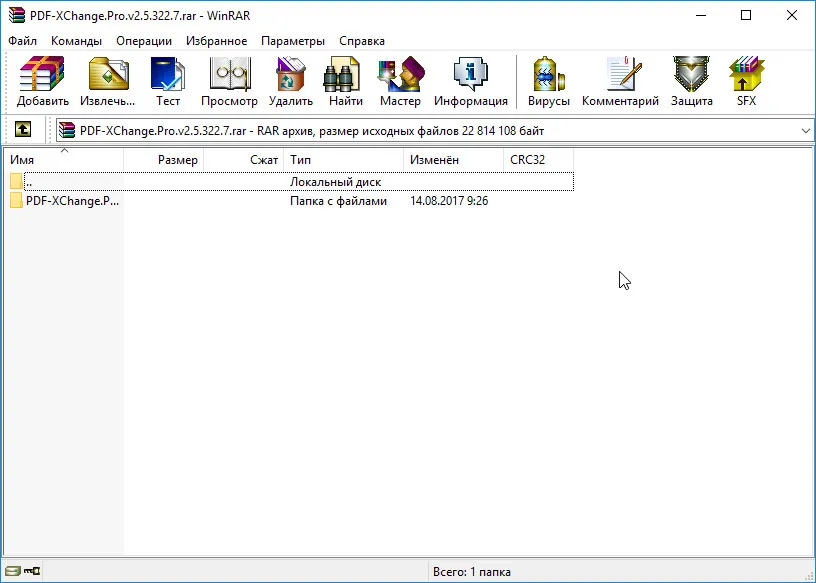The width and height of the screenshot is (816, 583).
Task: Click the Извлечь (Extract) toolbar icon
Action: click(x=108, y=81)
